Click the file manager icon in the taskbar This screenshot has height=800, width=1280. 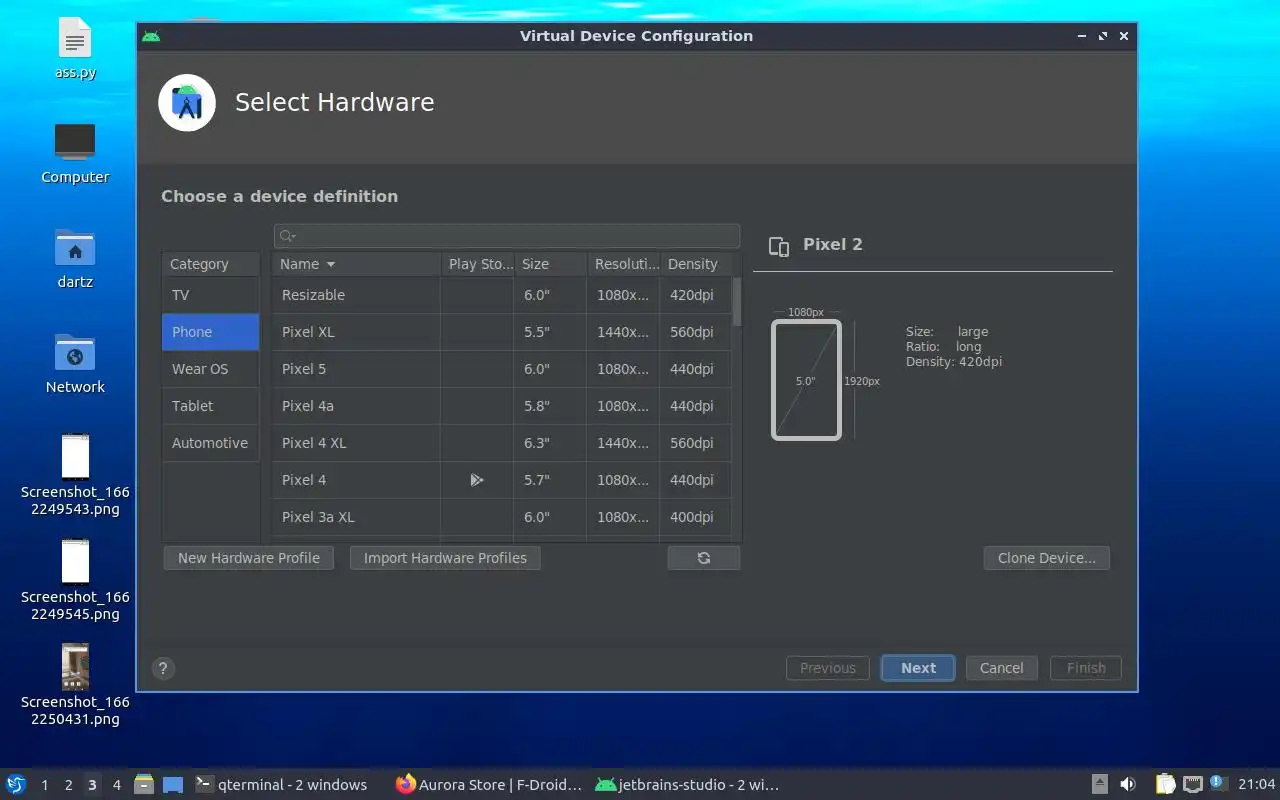point(144,784)
